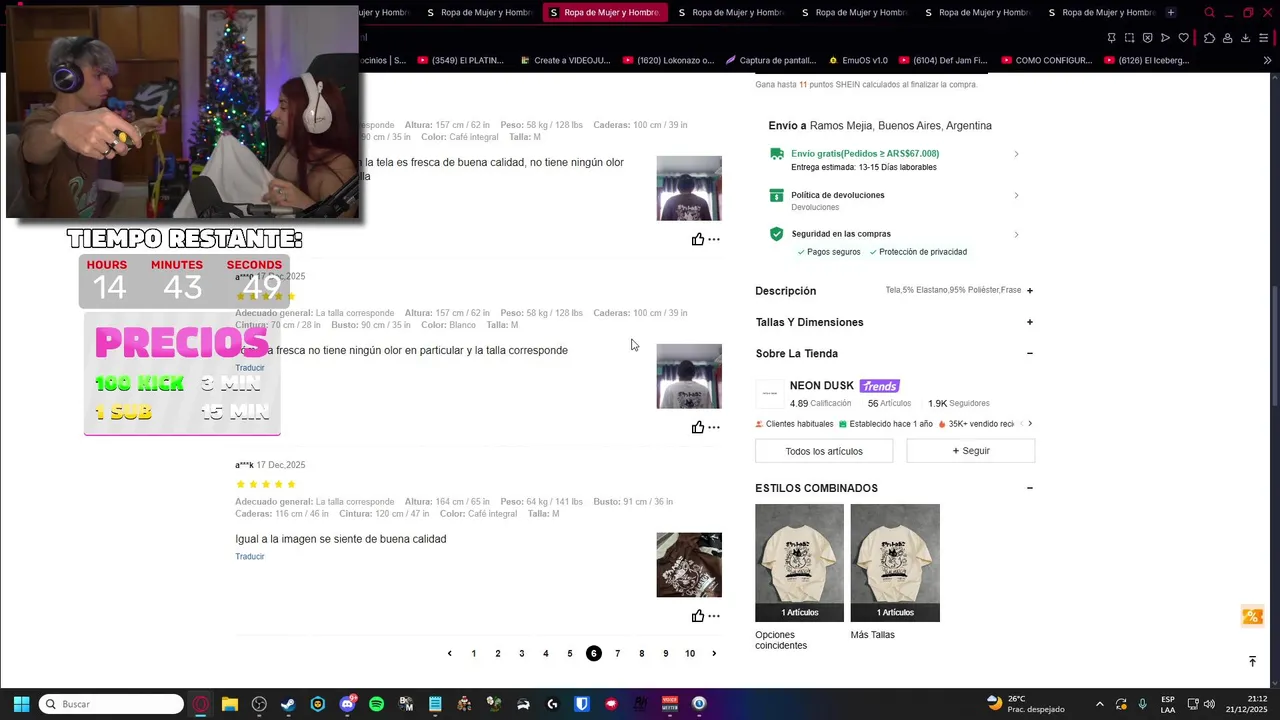
Task: Go to the previous reviews page arrow
Action: [x=450, y=654]
